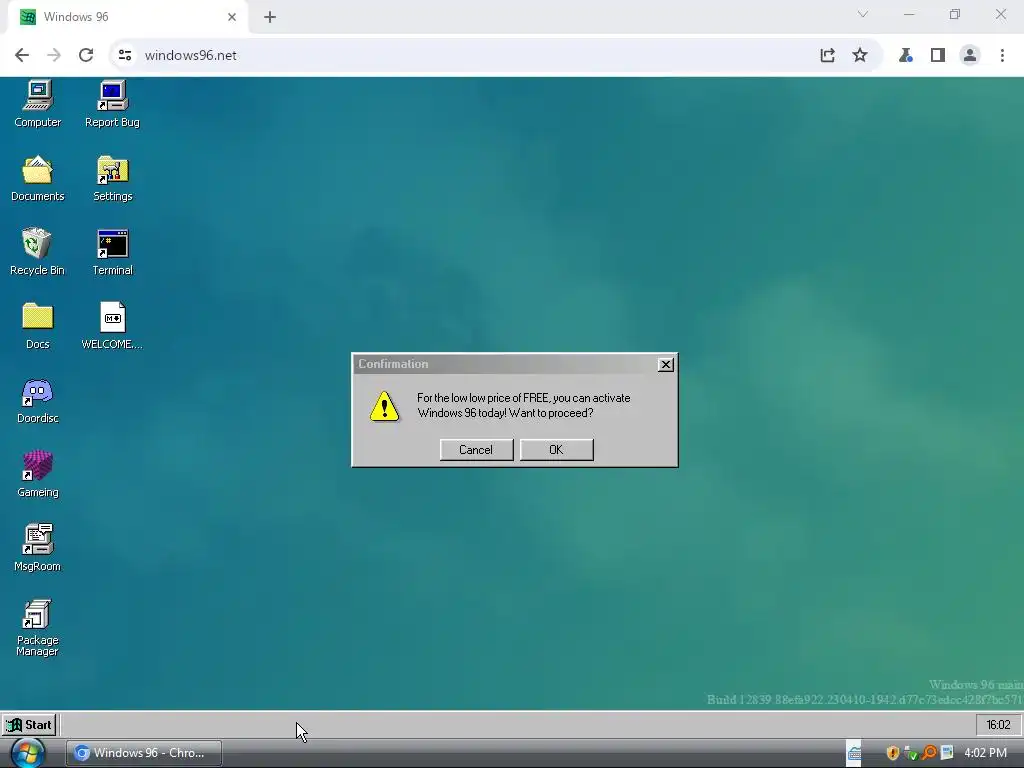Close the Windows 96 browser tab
The width and height of the screenshot is (1024, 768).
[232, 17]
